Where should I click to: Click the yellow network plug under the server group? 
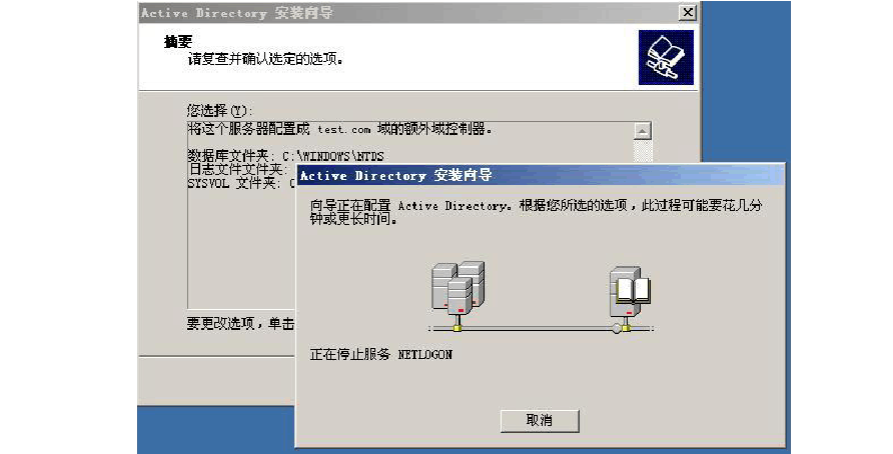click(457, 326)
